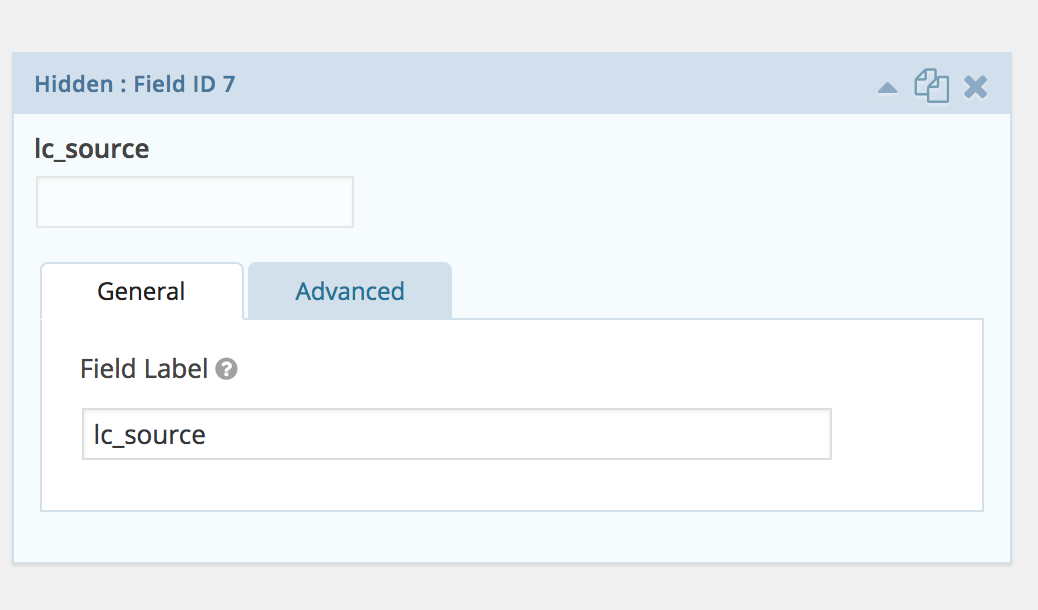
Task: Collapse the field editor using the arrow icon
Action: [x=887, y=88]
